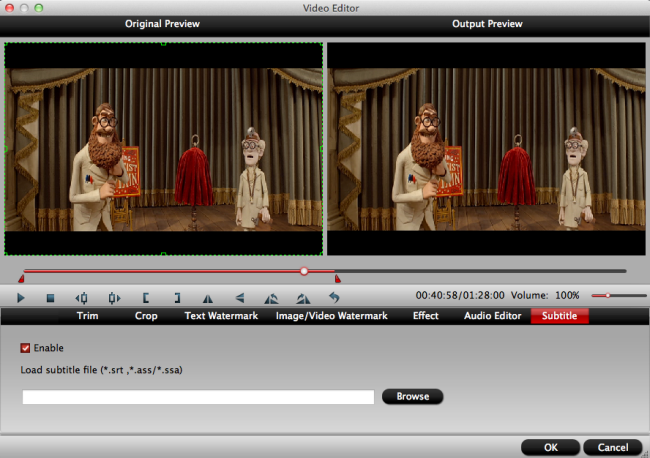This screenshot has height=458, width=650.
Task: Click the timecode 00:40:58/01:28:00
Action: [460, 296]
